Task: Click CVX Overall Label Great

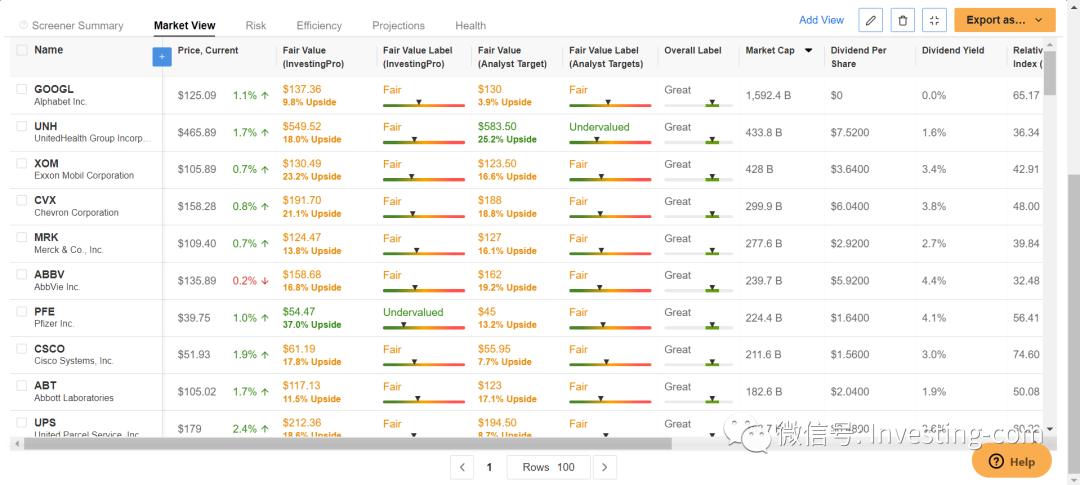Action: [x=678, y=201]
